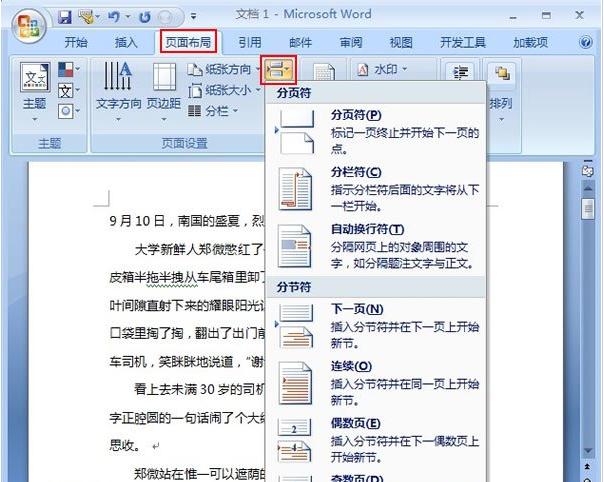Screen dimensions: 604x482
Task: Open theme colors dropdown
Action: pos(69,69)
